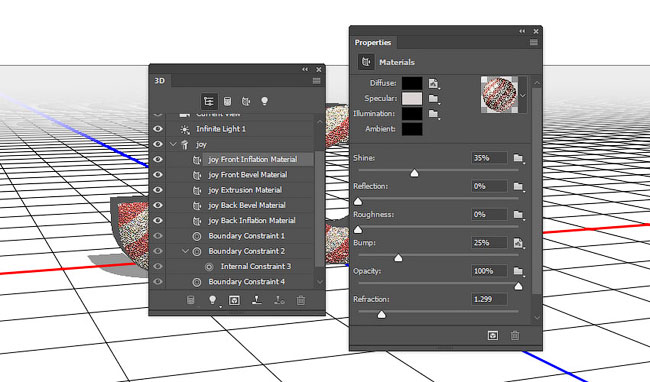Click render icon in 3D panel bottom
Image resolution: width=650 pixels, height=382 pixels.
pyautogui.click(x=234, y=300)
